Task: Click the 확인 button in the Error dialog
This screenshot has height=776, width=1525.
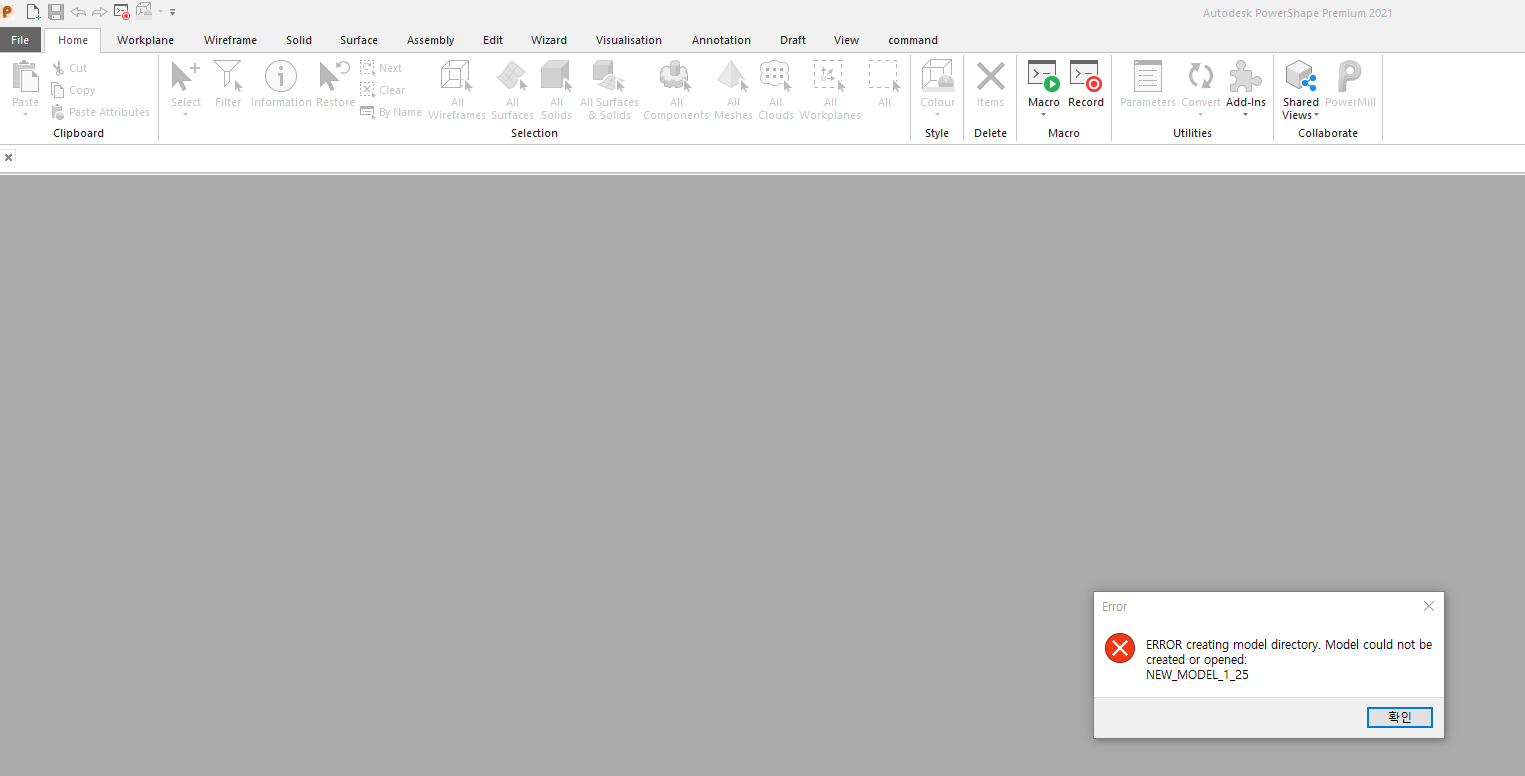Action: coord(1399,717)
